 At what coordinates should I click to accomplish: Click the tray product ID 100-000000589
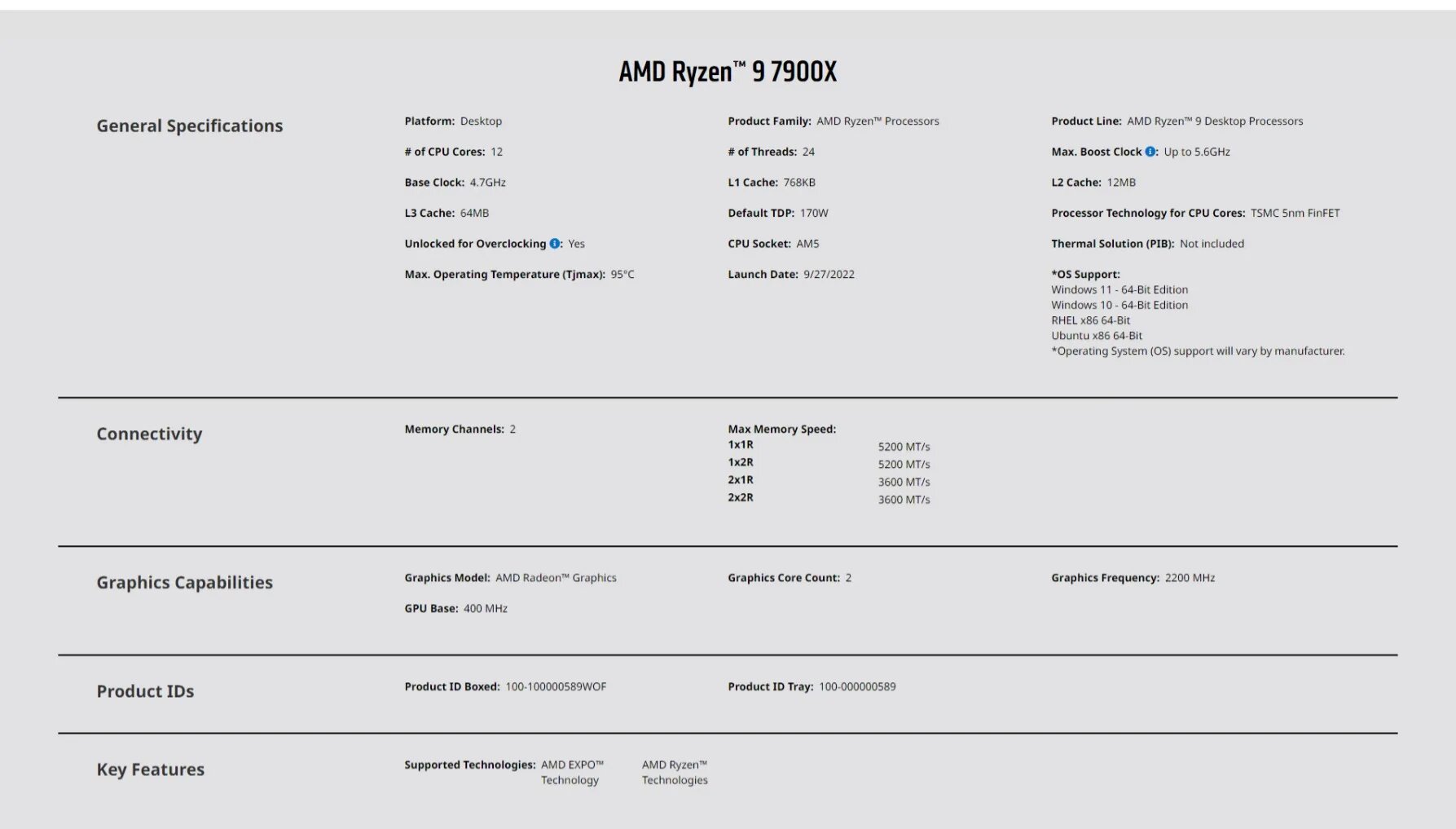[857, 687]
